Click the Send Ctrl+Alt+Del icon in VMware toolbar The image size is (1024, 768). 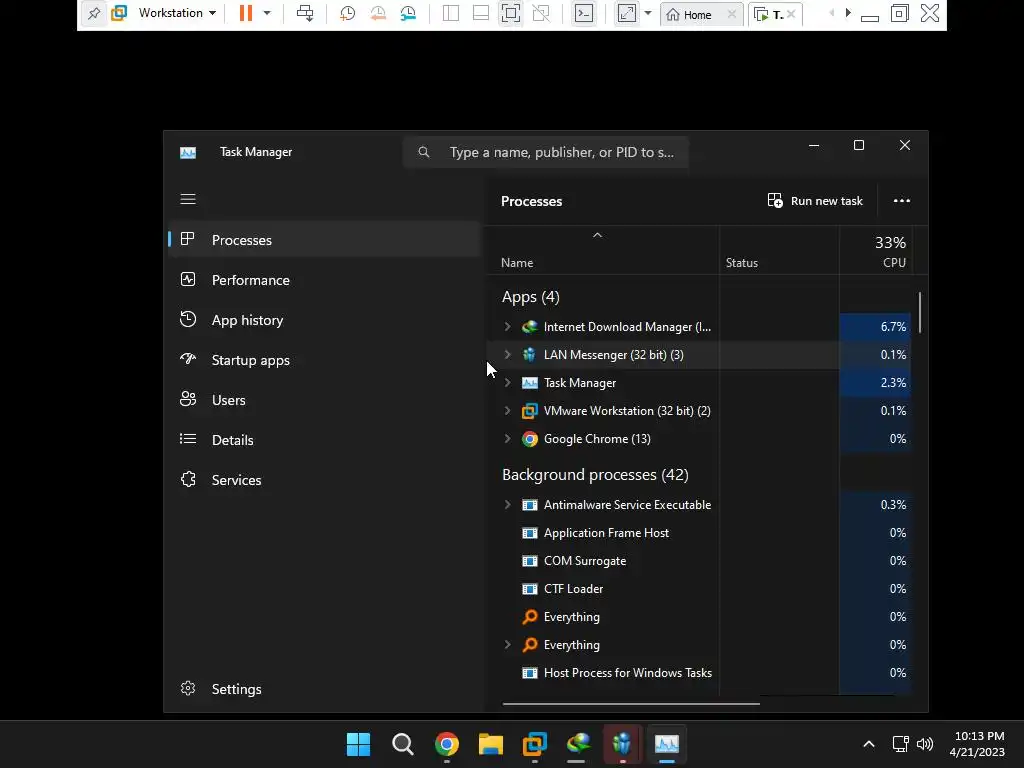(x=305, y=13)
